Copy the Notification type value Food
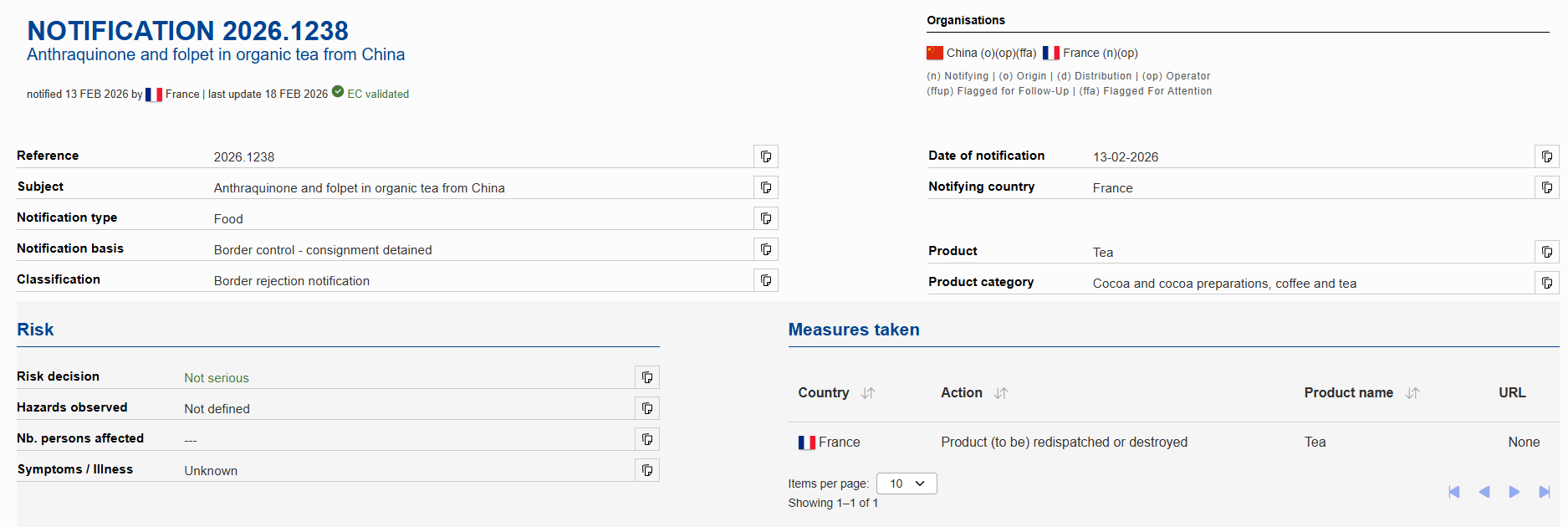 (766, 218)
